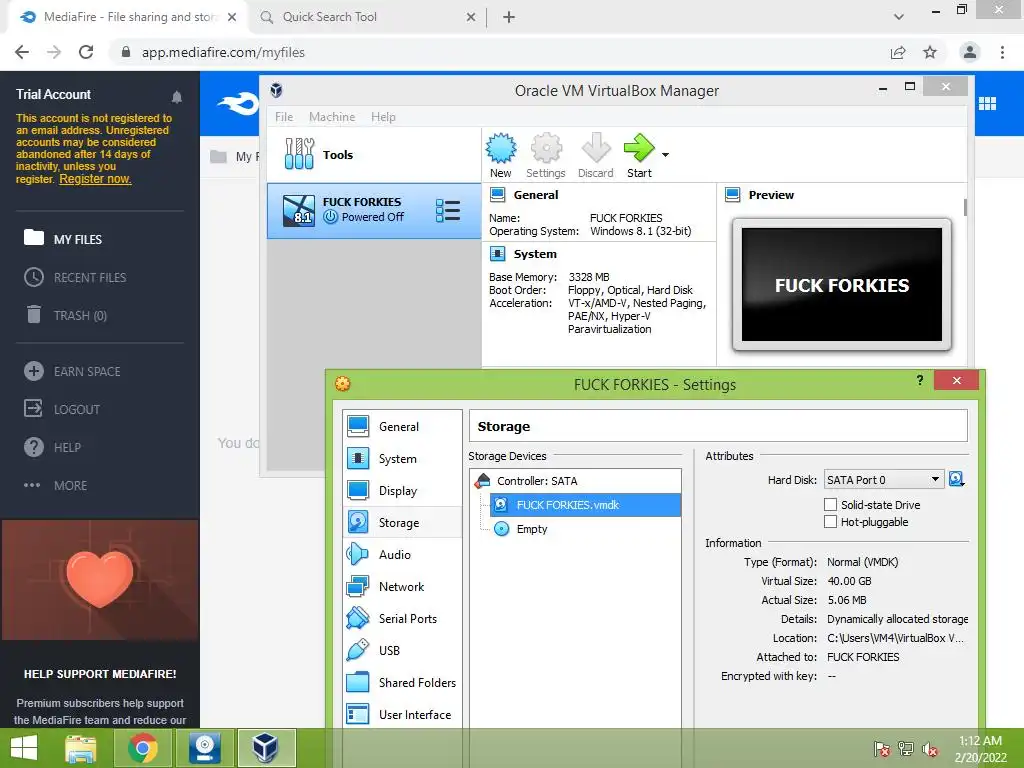
Task: Open the Help menu in VirtualBox Manager
Action: (x=383, y=117)
